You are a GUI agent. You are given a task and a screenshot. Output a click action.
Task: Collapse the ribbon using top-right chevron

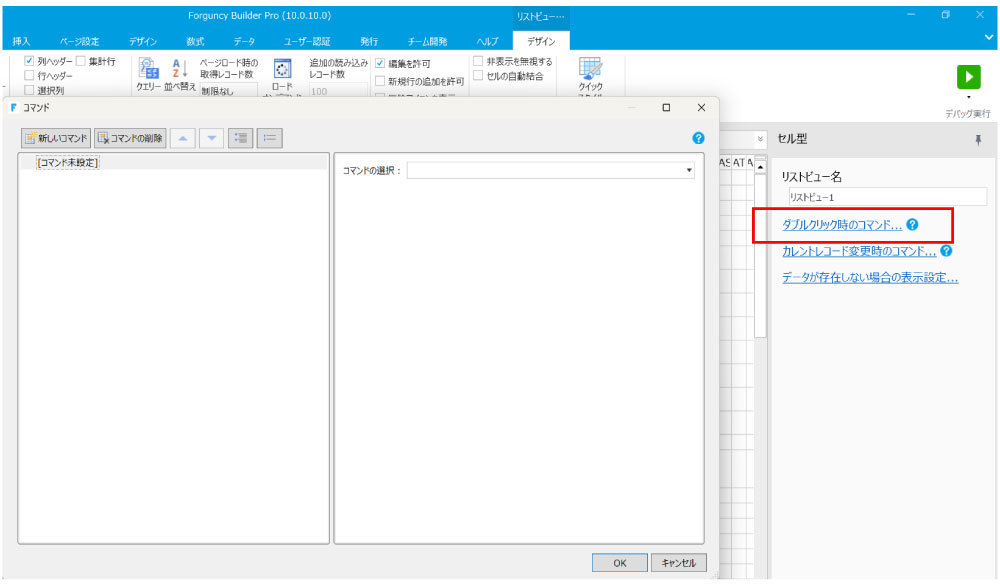[x=989, y=37]
